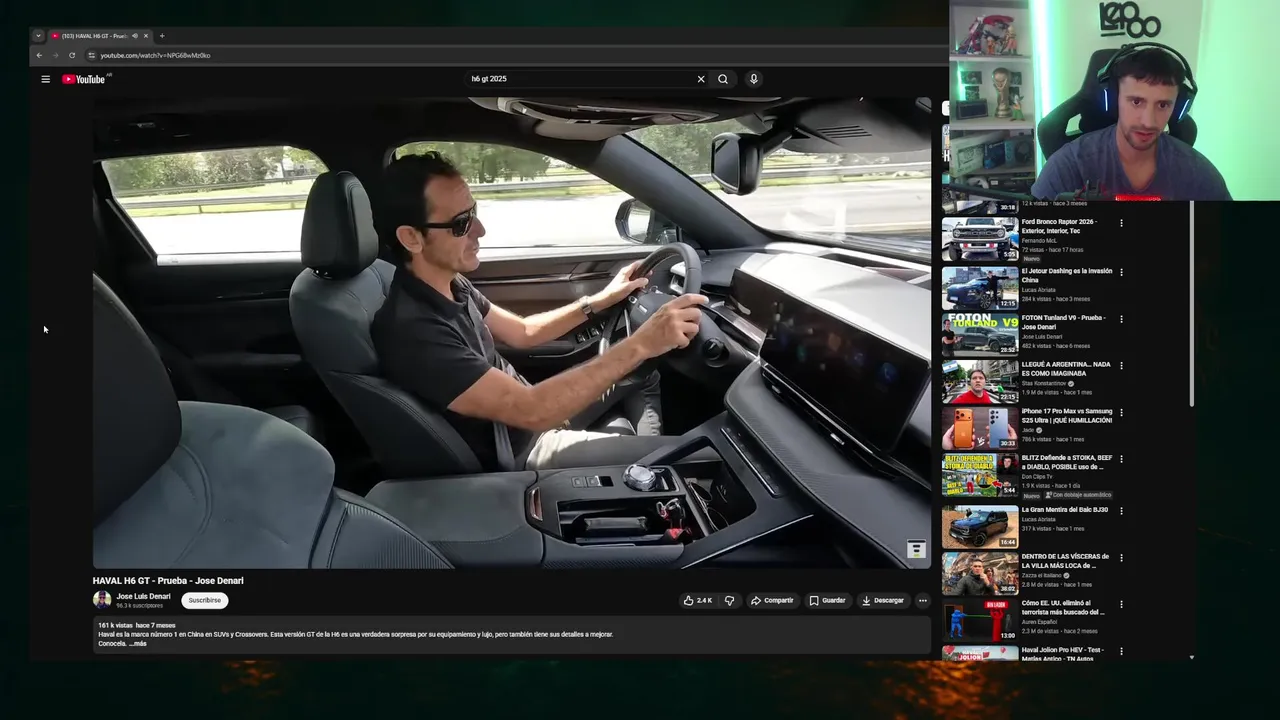Open options menu for iPhone 17 Pro Max video
The height and width of the screenshot is (720, 1280).
1121,412
